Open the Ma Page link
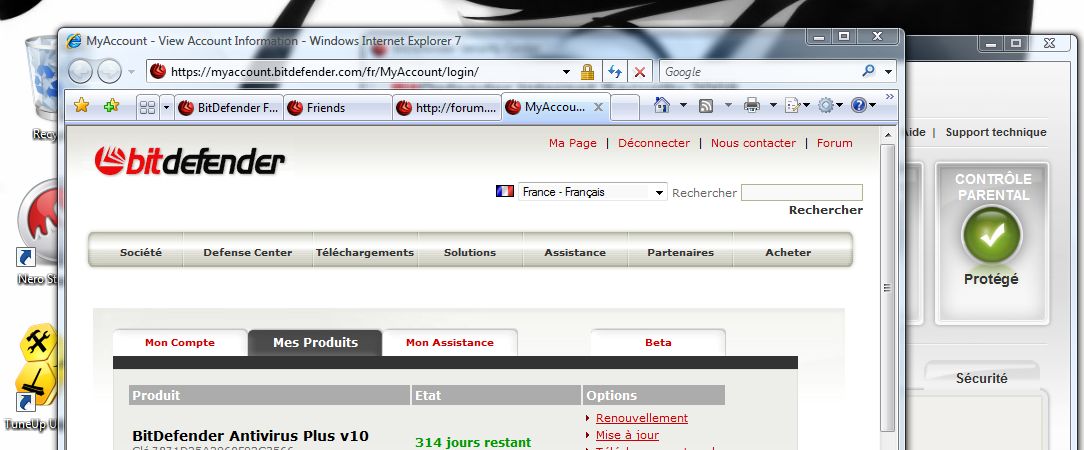 click(572, 143)
